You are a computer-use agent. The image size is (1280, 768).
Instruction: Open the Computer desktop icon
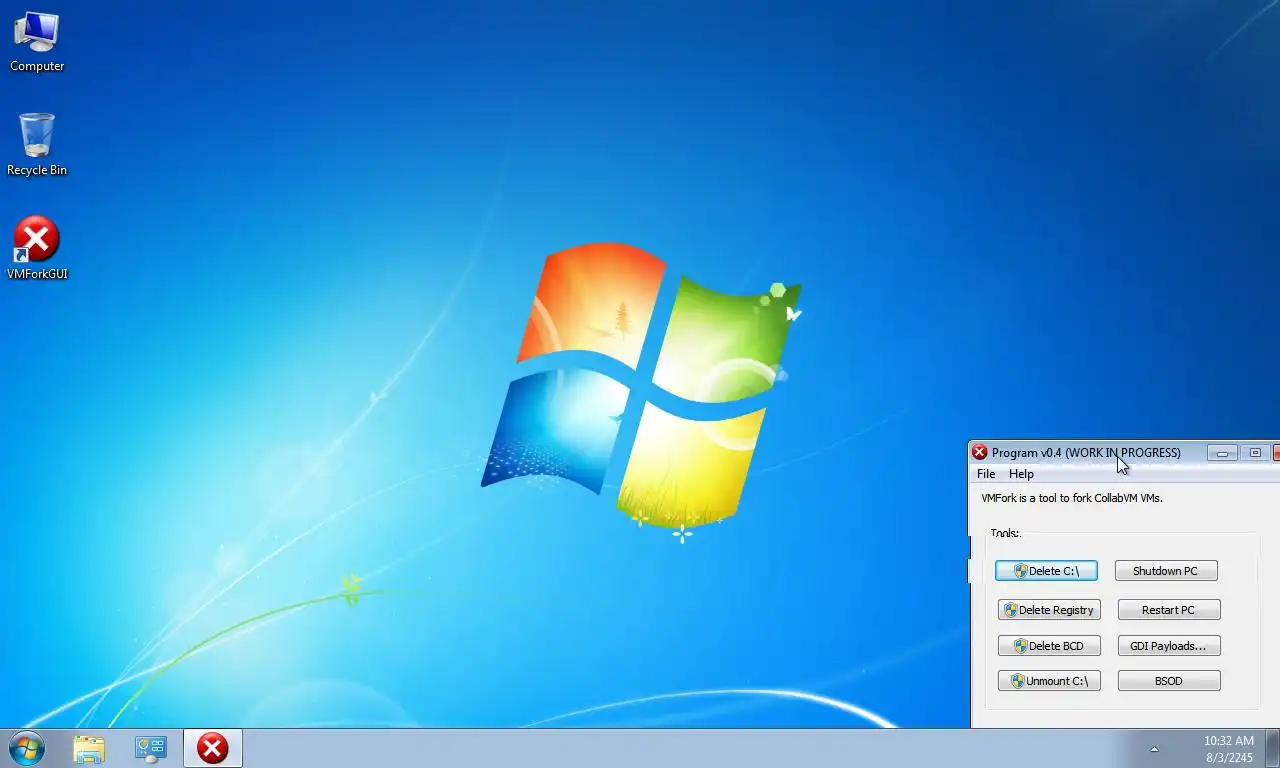pos(37,42)
